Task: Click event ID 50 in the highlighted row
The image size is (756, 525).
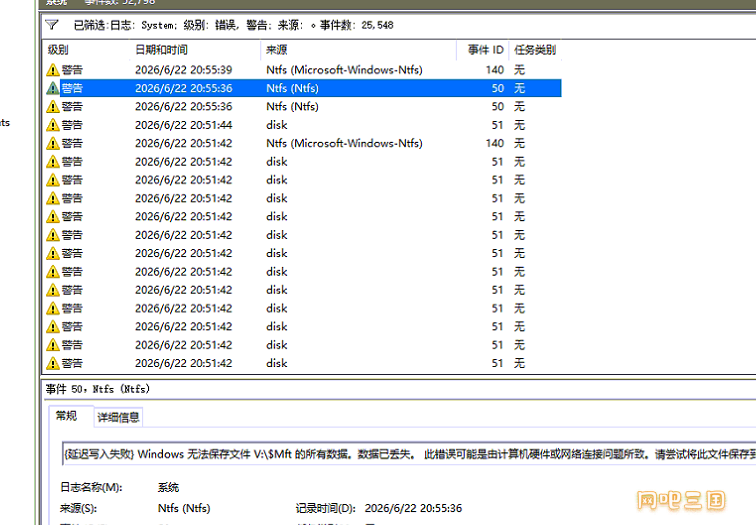Action: pyautogui.click(x=498, y=88)
